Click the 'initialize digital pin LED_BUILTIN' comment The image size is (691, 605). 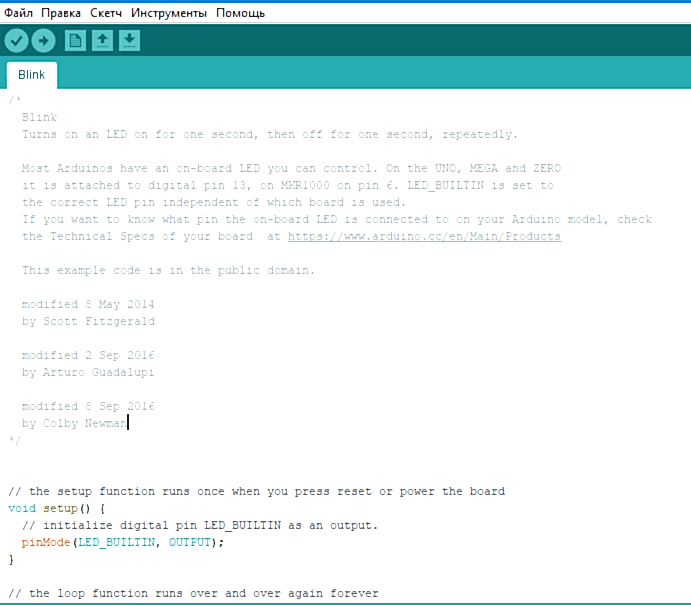tap(200, 525)
